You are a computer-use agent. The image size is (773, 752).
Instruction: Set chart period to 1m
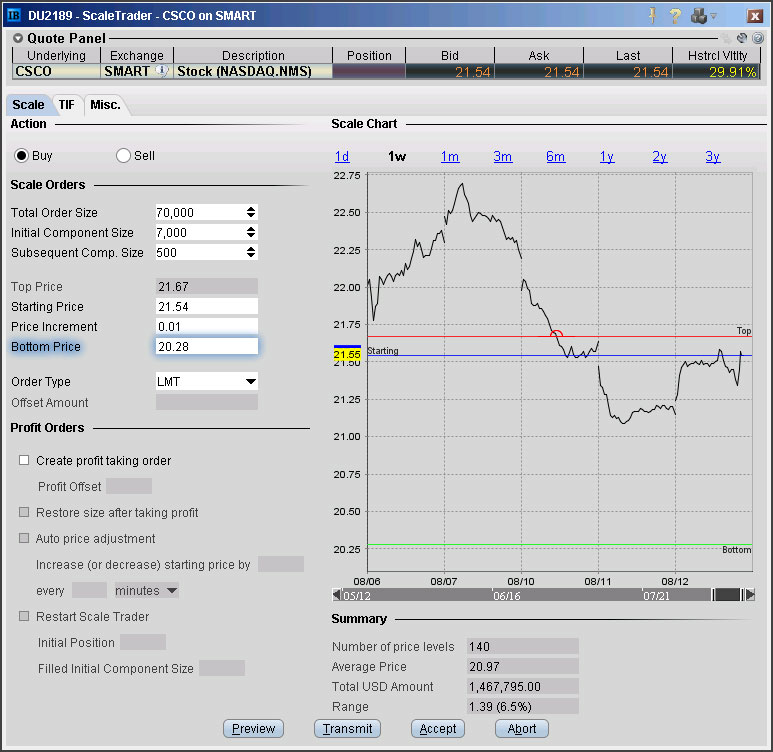[x=450, y=157]
